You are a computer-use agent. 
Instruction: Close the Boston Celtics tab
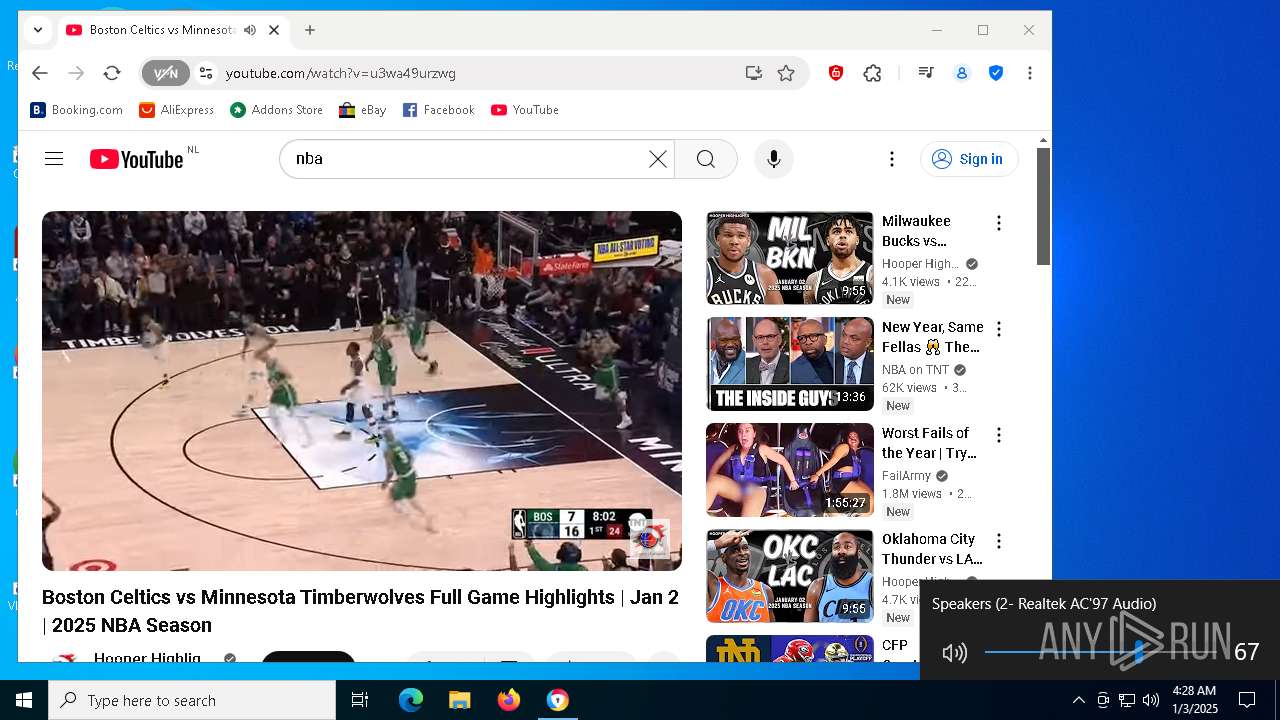click(274, 30)
